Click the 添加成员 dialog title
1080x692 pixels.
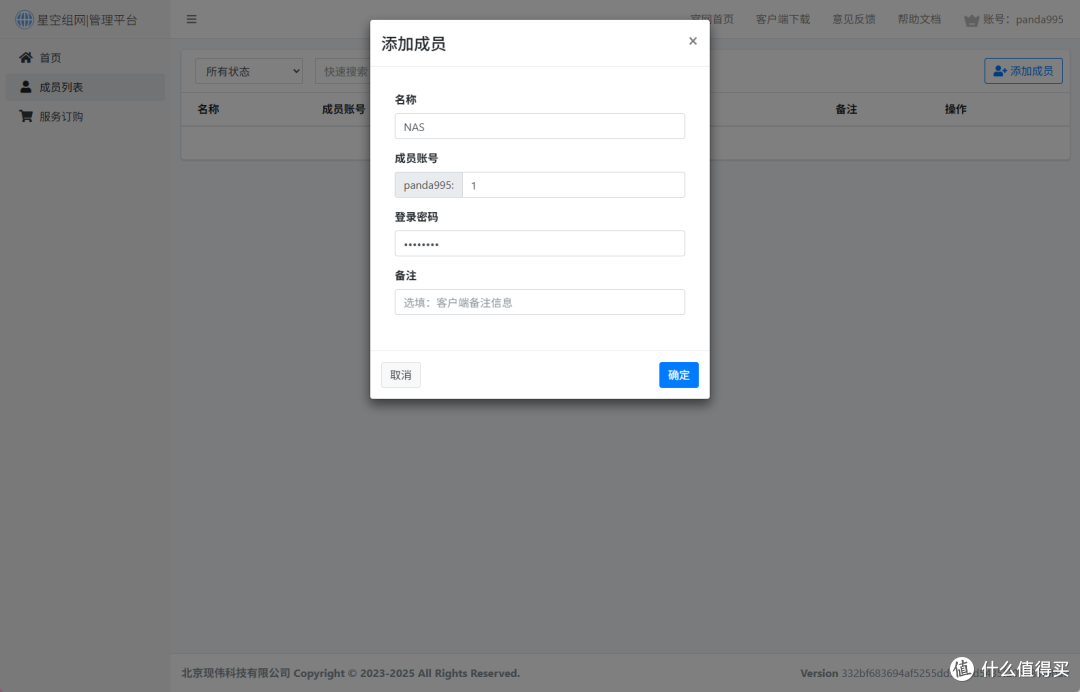[x=413, y=43]
